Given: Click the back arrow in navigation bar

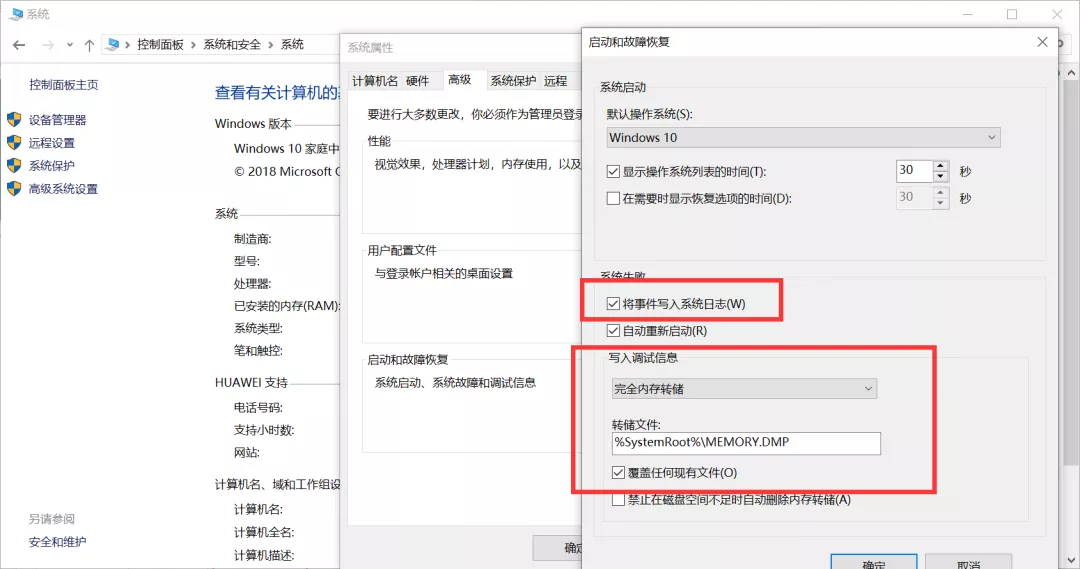Looking at the screenshot, I should tap(19, 45).
